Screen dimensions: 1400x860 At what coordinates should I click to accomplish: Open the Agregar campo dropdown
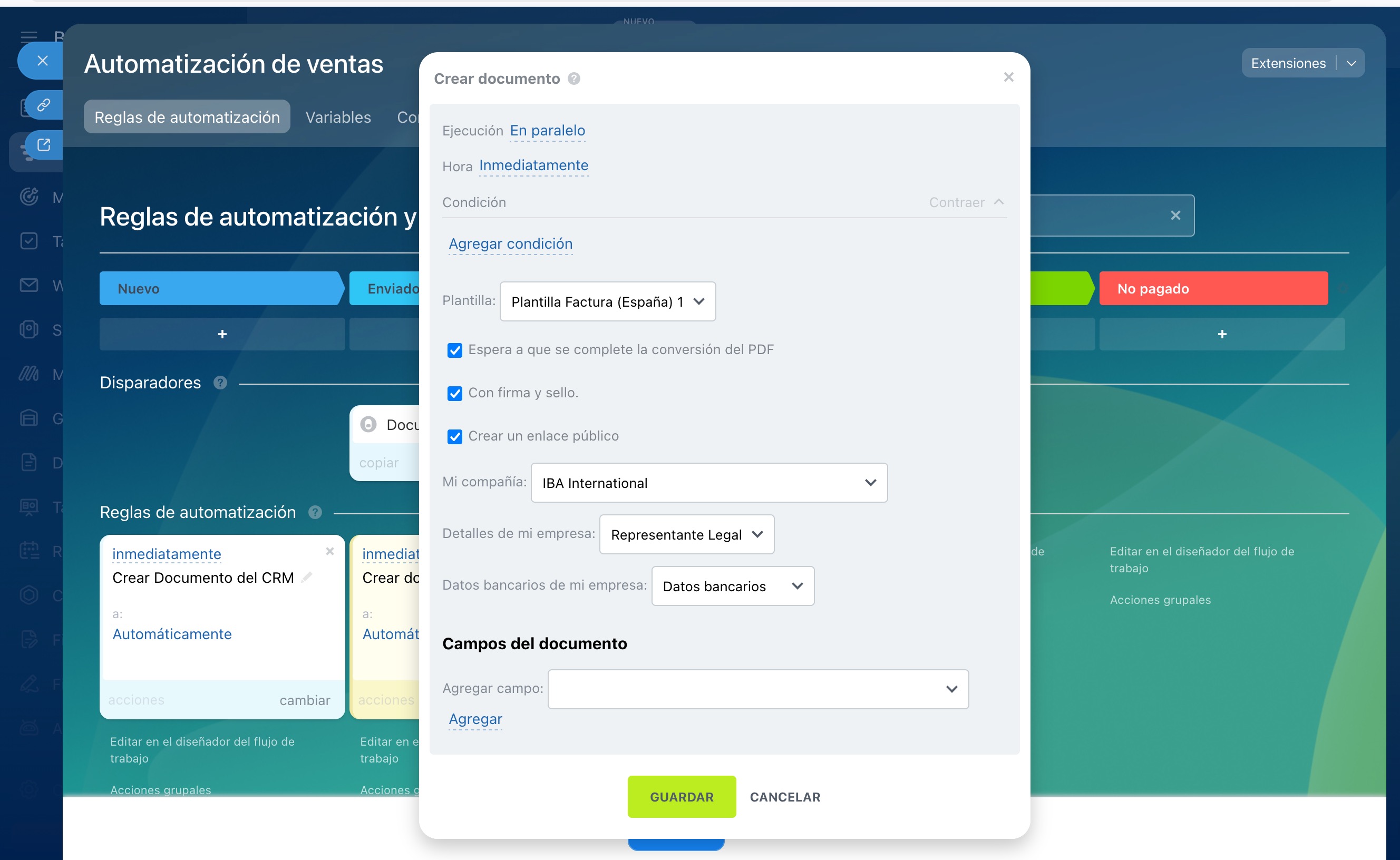pos(757,689)
